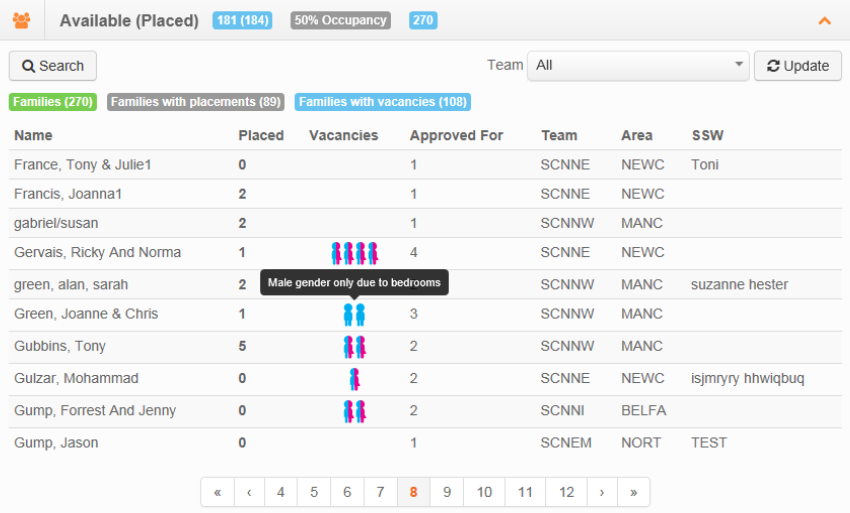
Task: Click the Update button
Action: point(797,66)
